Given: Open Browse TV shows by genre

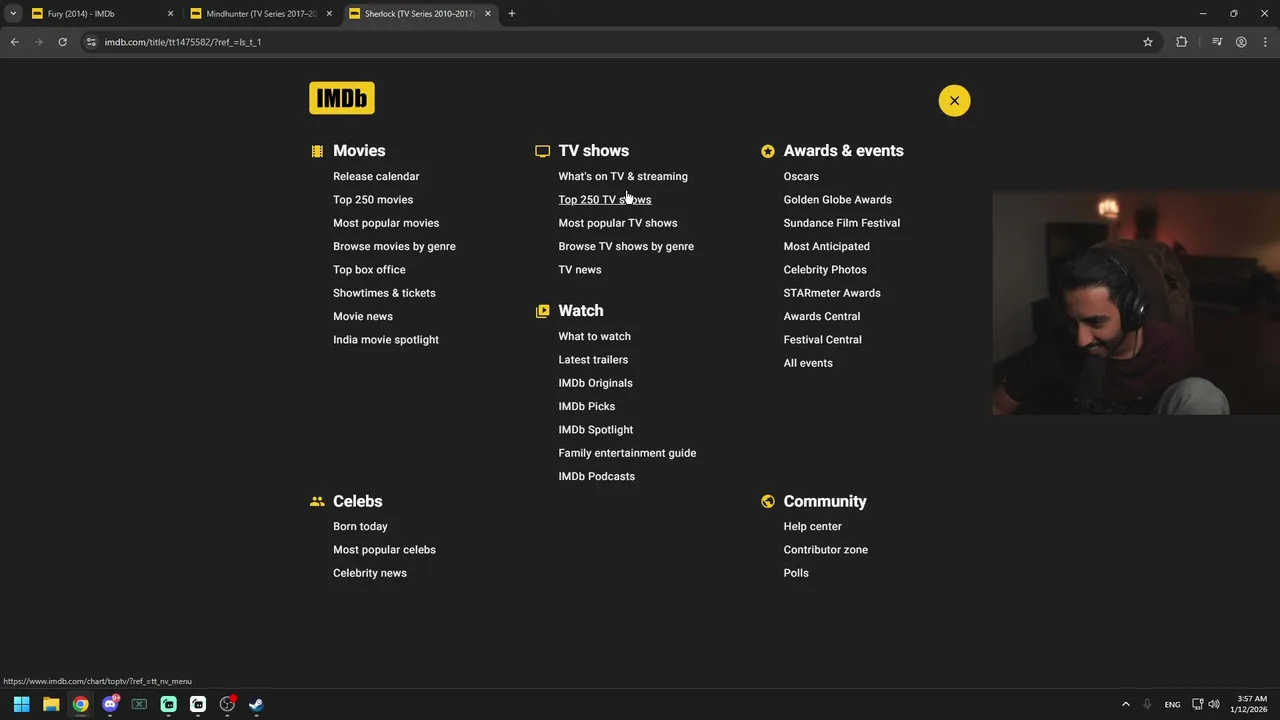Looking at the screenshot, I should 626,246.
